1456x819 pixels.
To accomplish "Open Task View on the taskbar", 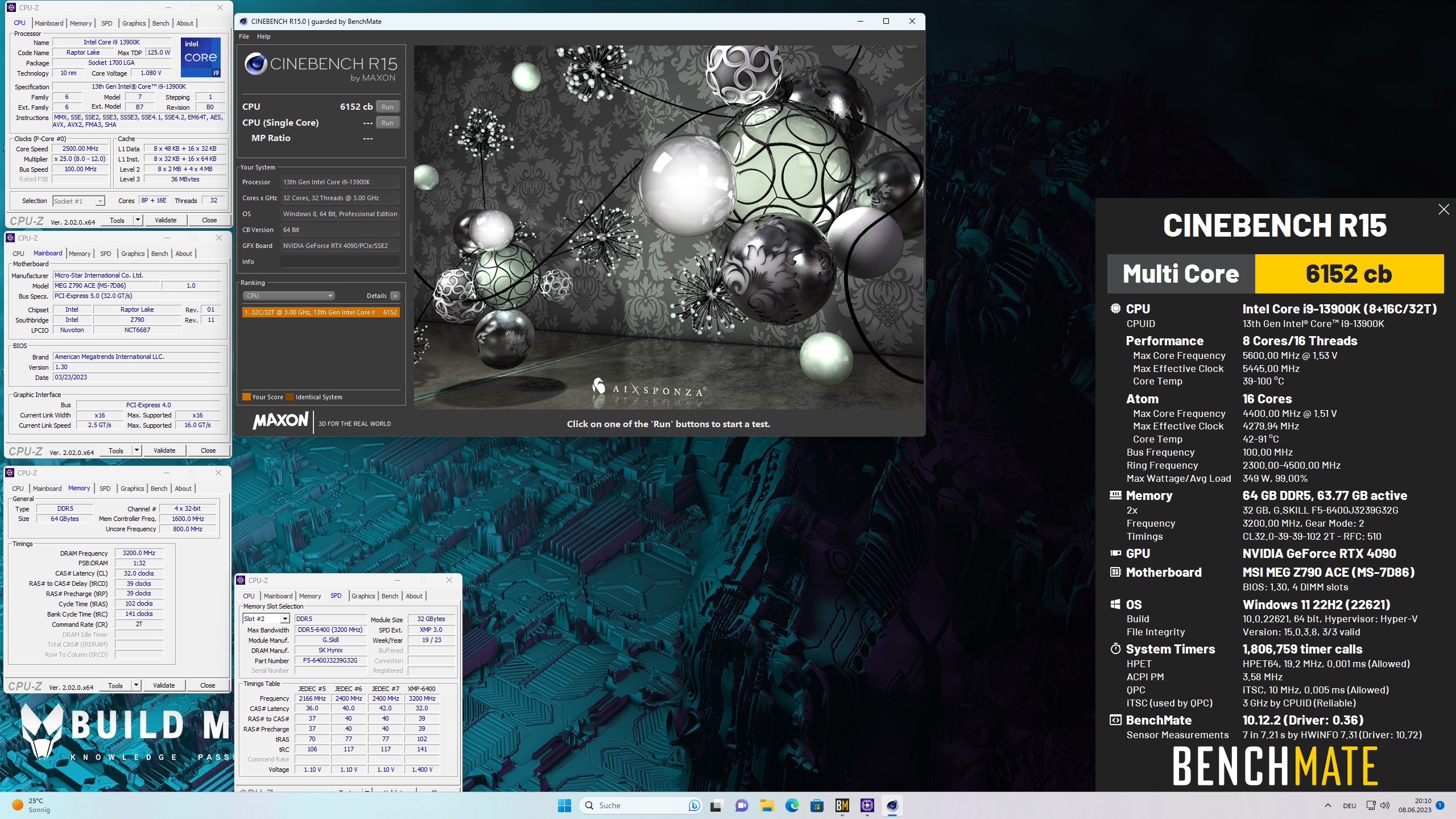I will coord(715,805).
